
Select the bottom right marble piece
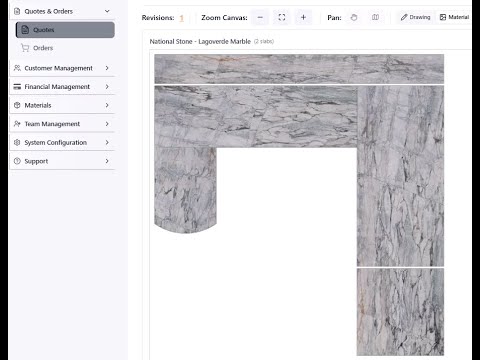[400, 312]
